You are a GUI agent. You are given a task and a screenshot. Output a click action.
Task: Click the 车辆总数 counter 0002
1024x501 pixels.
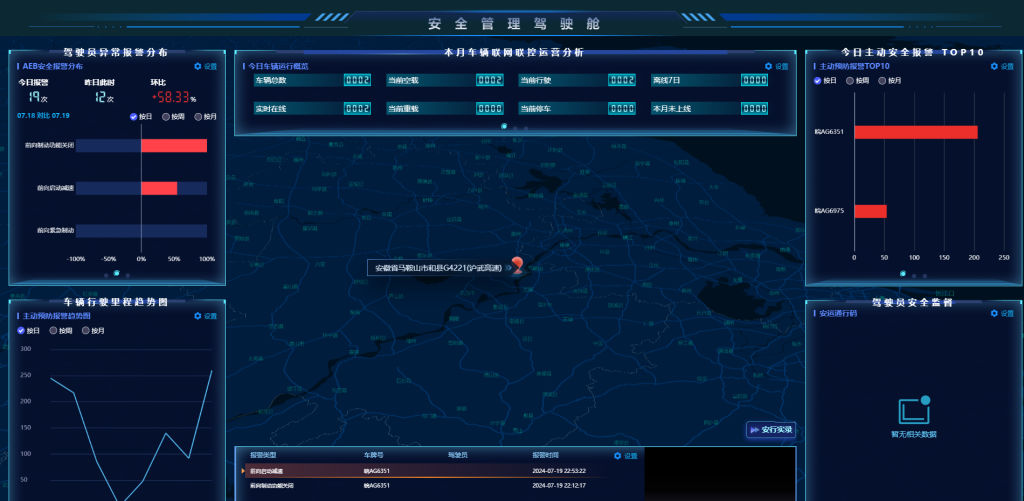coord(358,80)
